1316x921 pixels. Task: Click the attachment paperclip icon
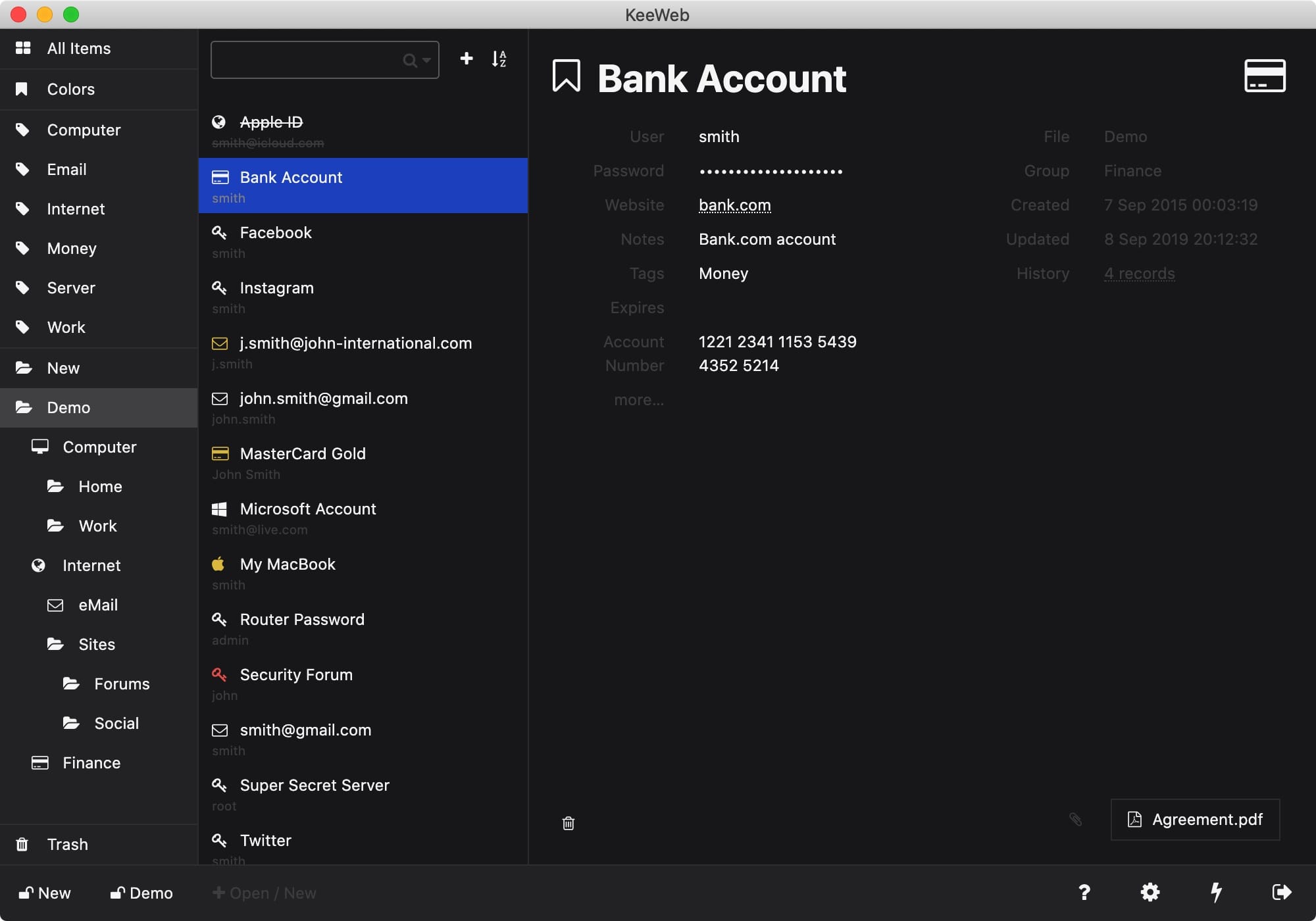(1076, 820)
